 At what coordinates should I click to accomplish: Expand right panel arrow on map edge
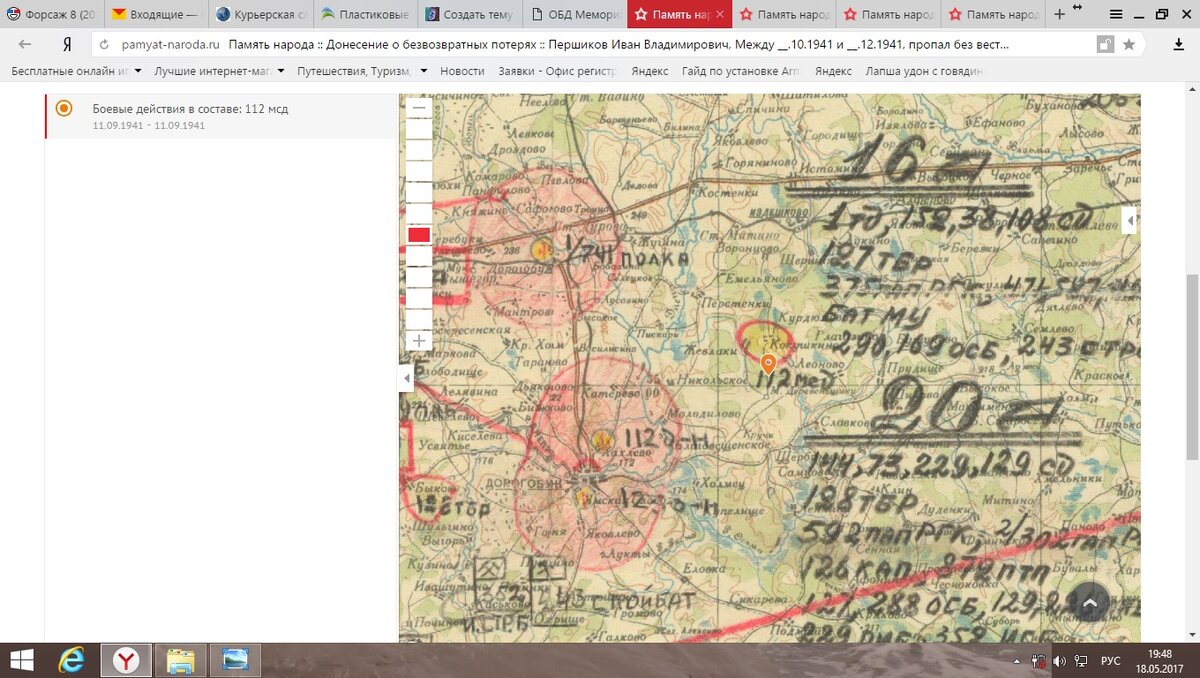tap(1130, 220)
